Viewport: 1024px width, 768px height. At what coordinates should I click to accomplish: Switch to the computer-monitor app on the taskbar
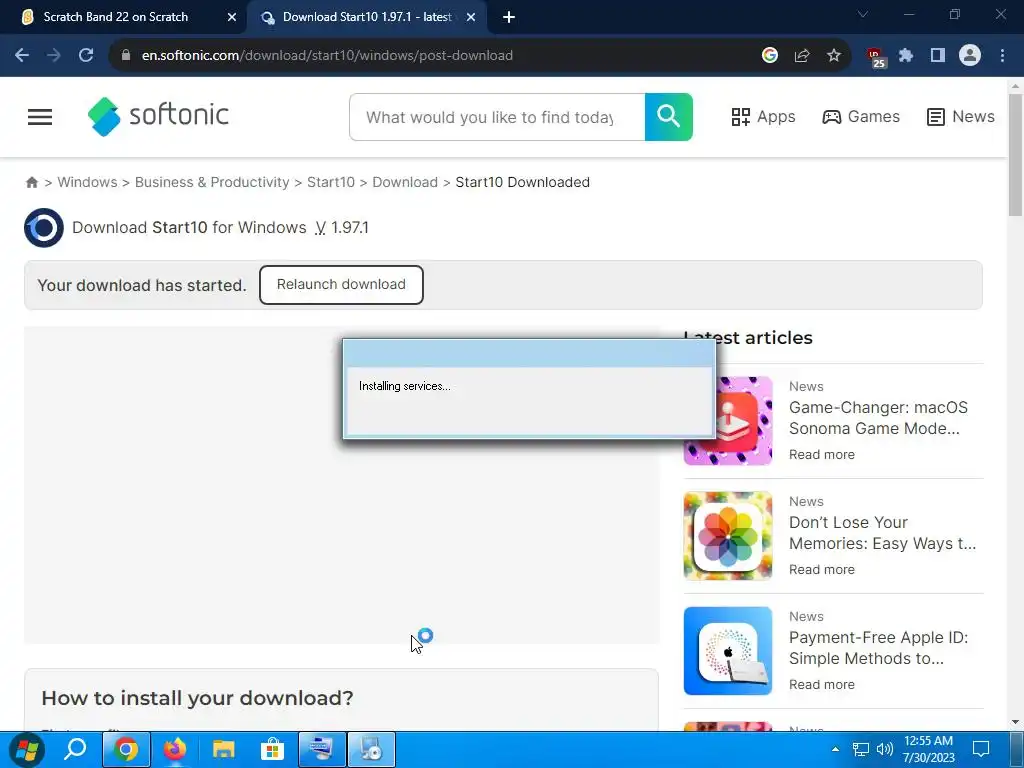[x=322, y=750]
